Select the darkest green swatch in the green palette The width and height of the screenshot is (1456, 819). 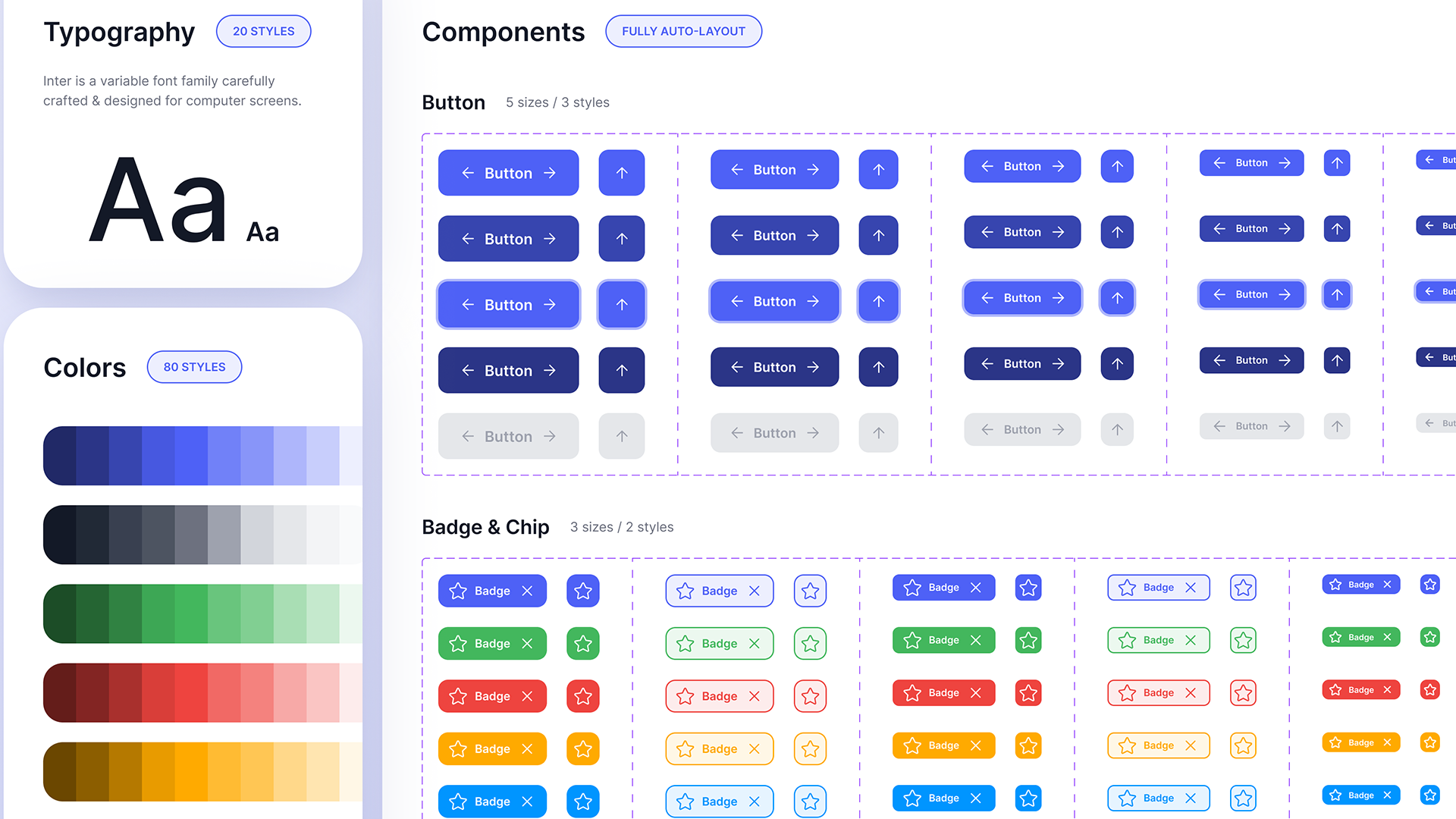click(x=61, y=613)
